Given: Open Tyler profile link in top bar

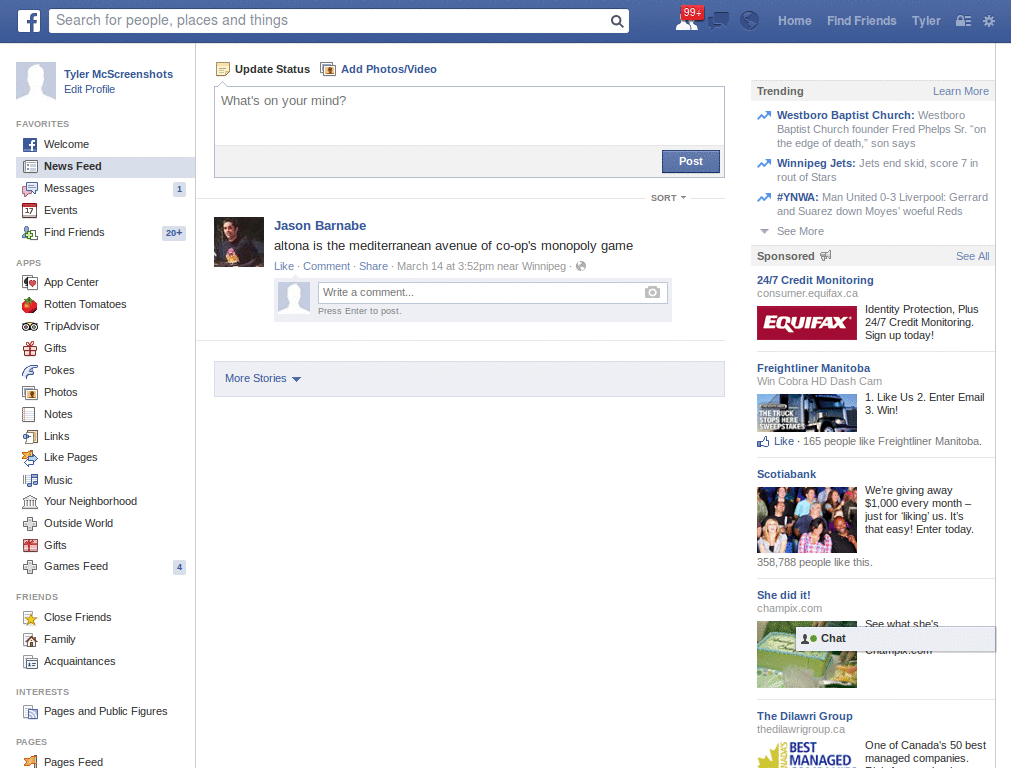Looking at the screenshot, I should click(926, 21).
